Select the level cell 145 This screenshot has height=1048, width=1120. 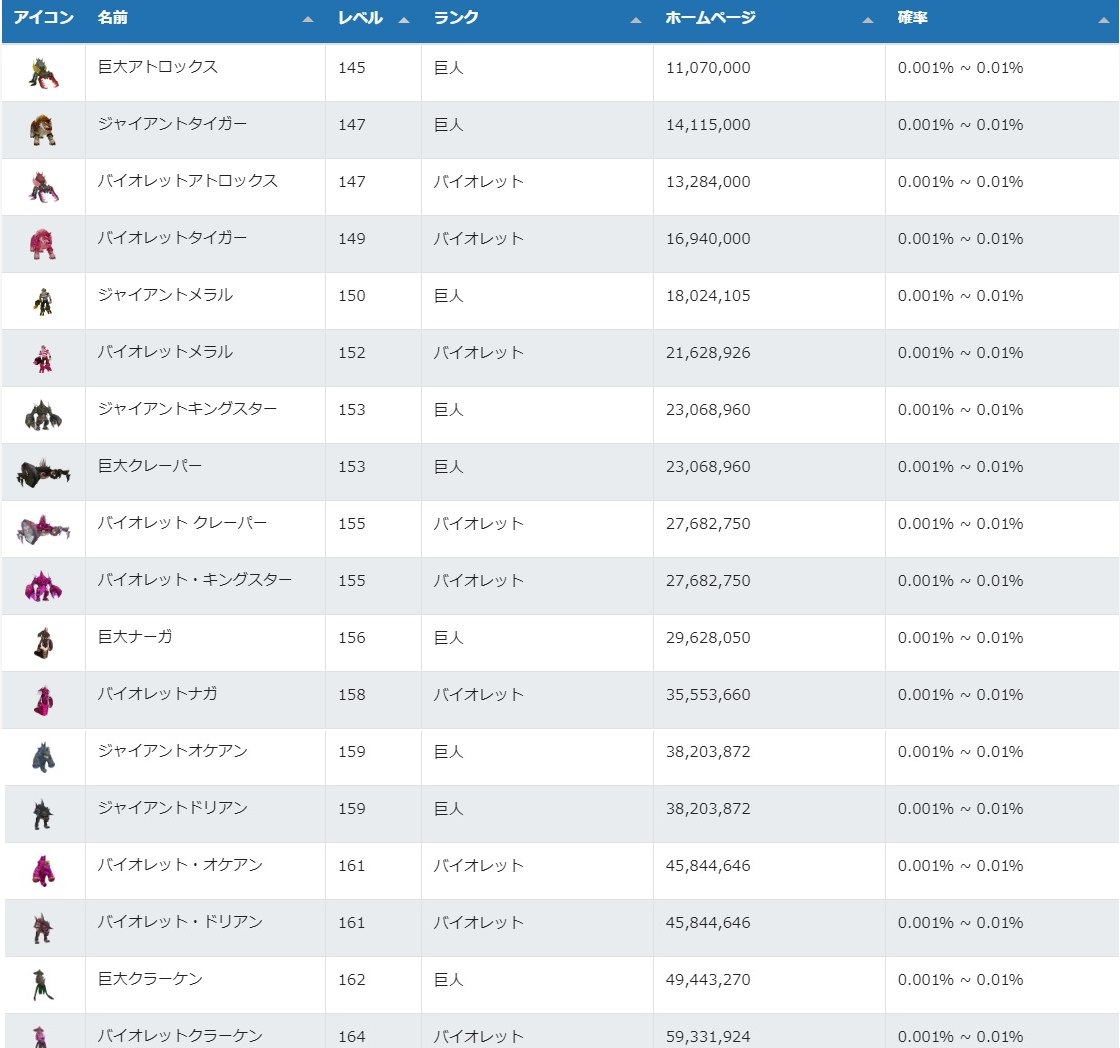click(352, 68)
